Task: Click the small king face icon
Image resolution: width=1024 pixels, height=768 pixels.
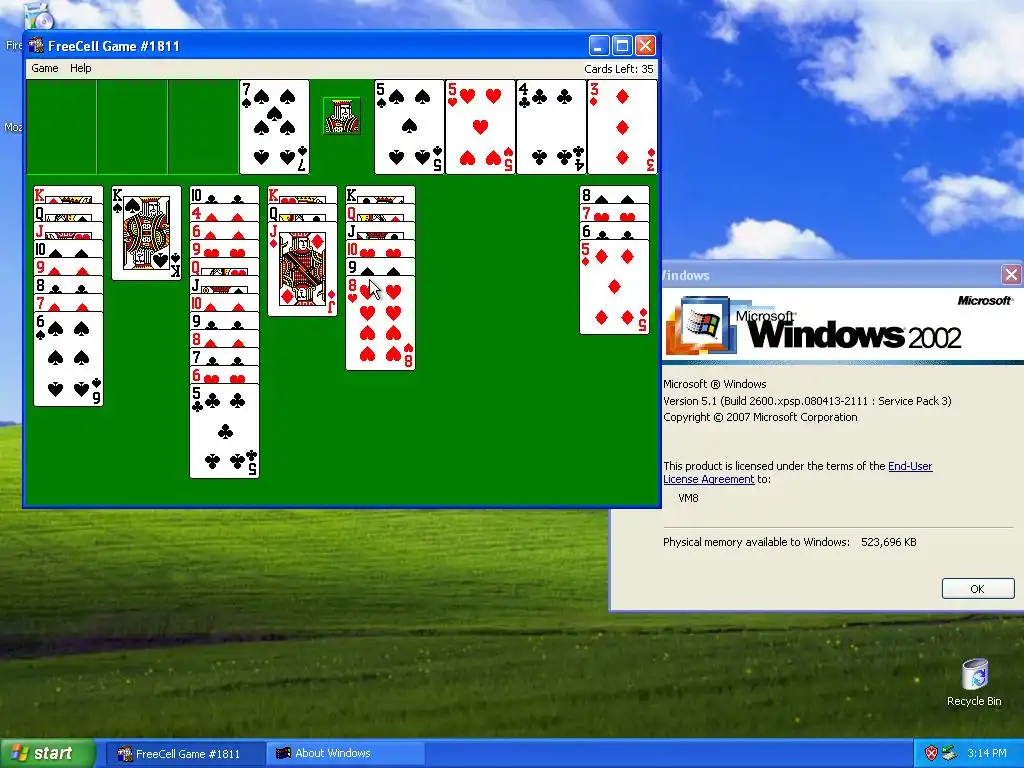Action: 342,116
